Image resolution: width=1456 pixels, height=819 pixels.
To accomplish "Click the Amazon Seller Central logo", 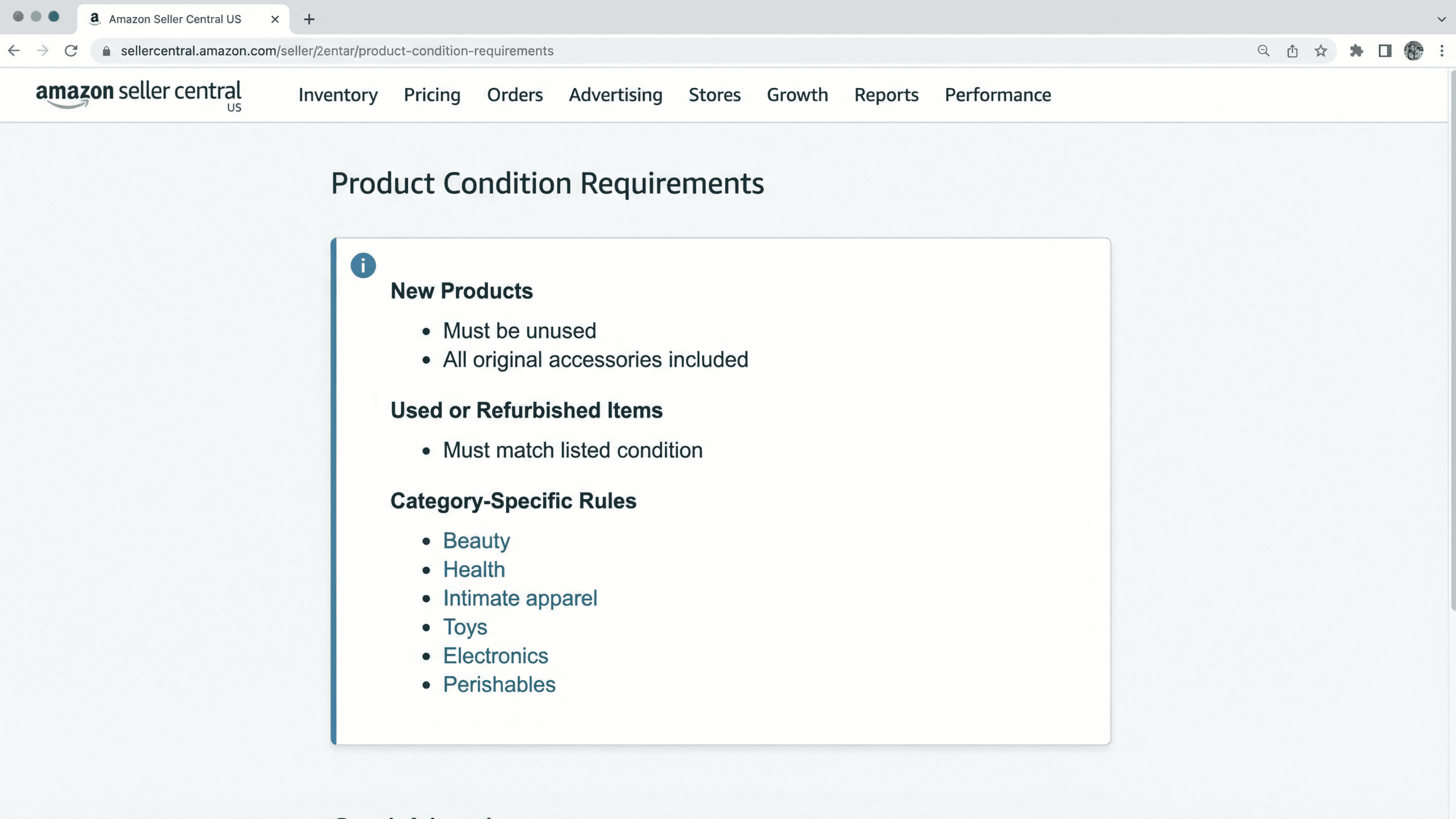I will [x=138, y=95].
